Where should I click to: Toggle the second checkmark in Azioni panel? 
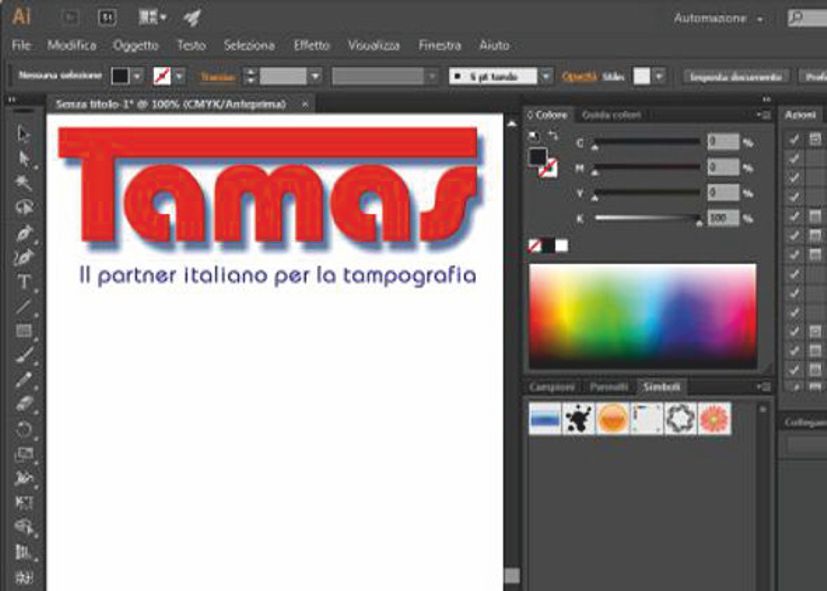coord(794,159)
